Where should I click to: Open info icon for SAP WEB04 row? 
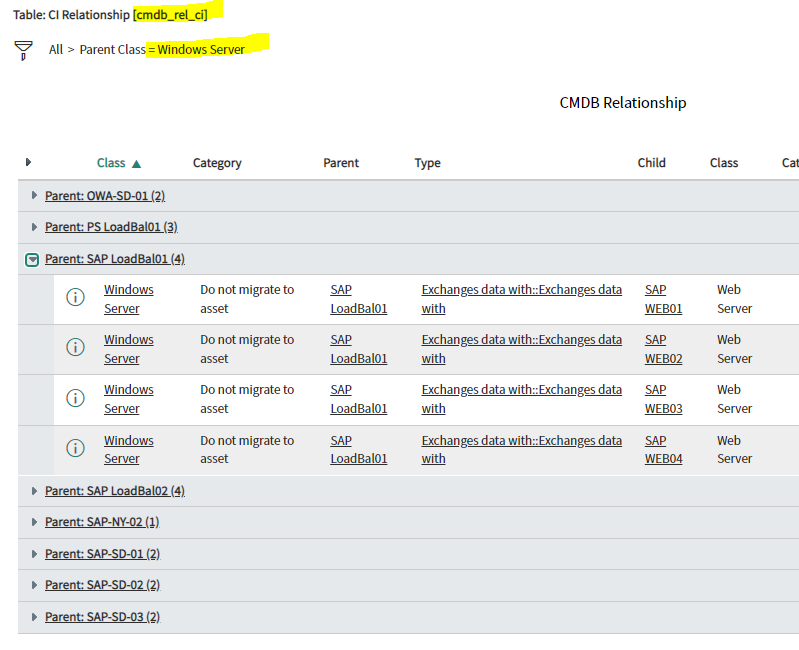(75, 448)
